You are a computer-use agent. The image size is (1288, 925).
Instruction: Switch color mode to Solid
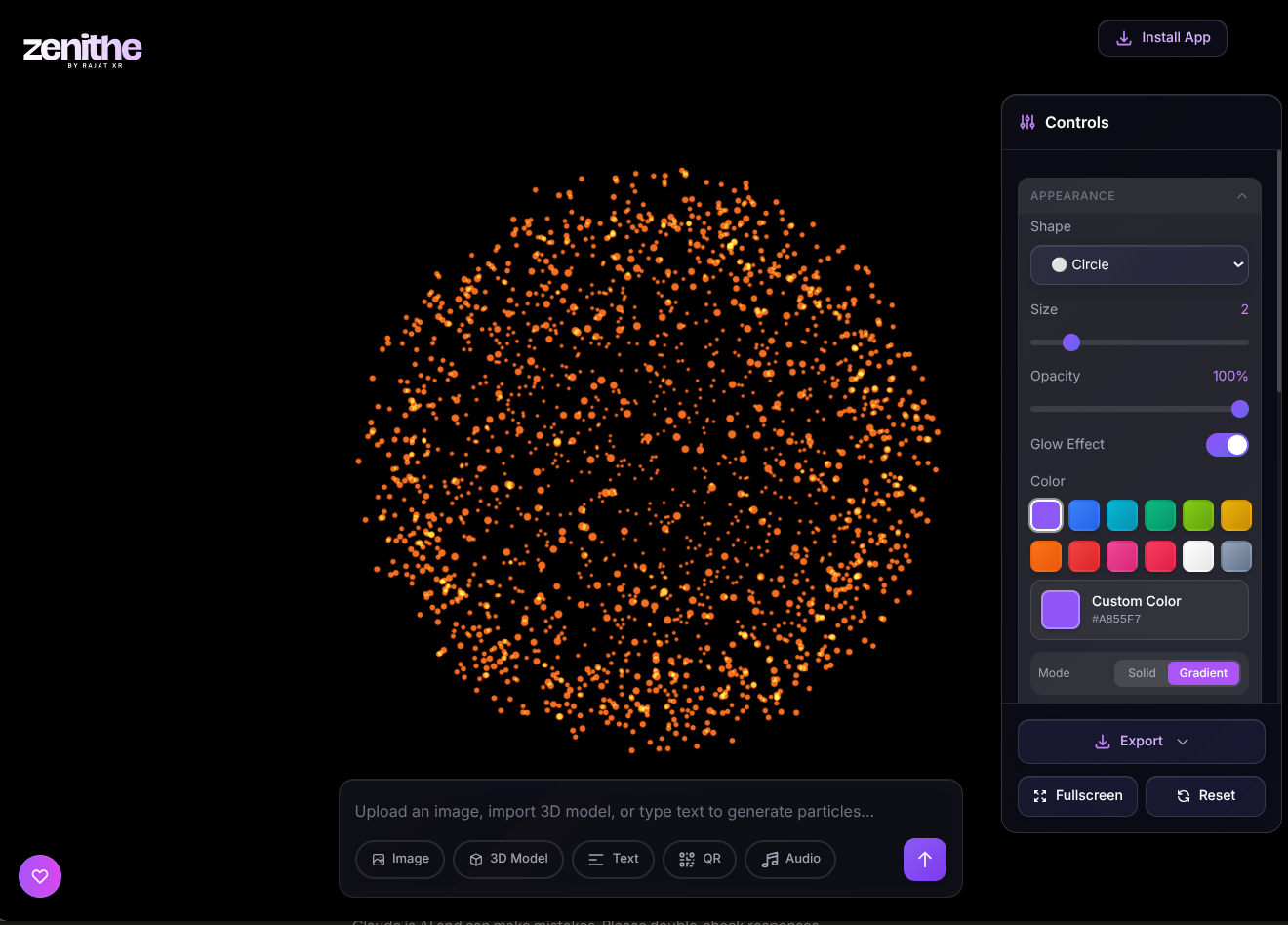pyautogui.click(x=1142, y=673)
